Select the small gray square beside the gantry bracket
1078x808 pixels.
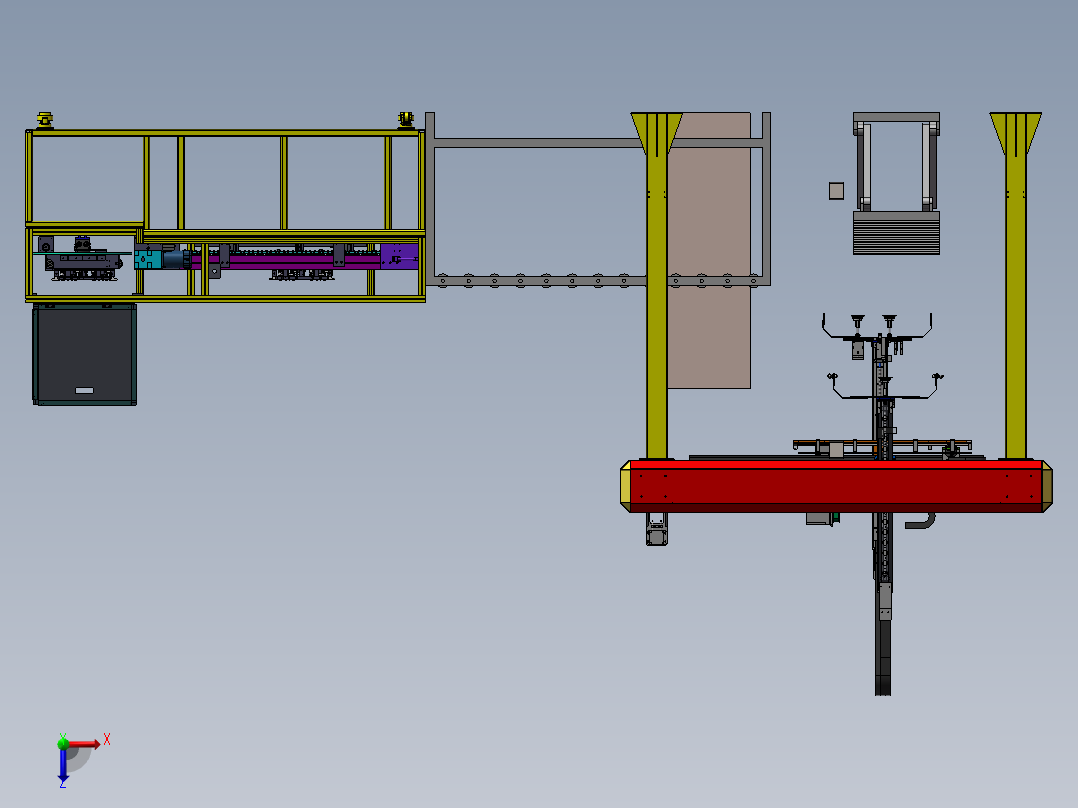836,190
